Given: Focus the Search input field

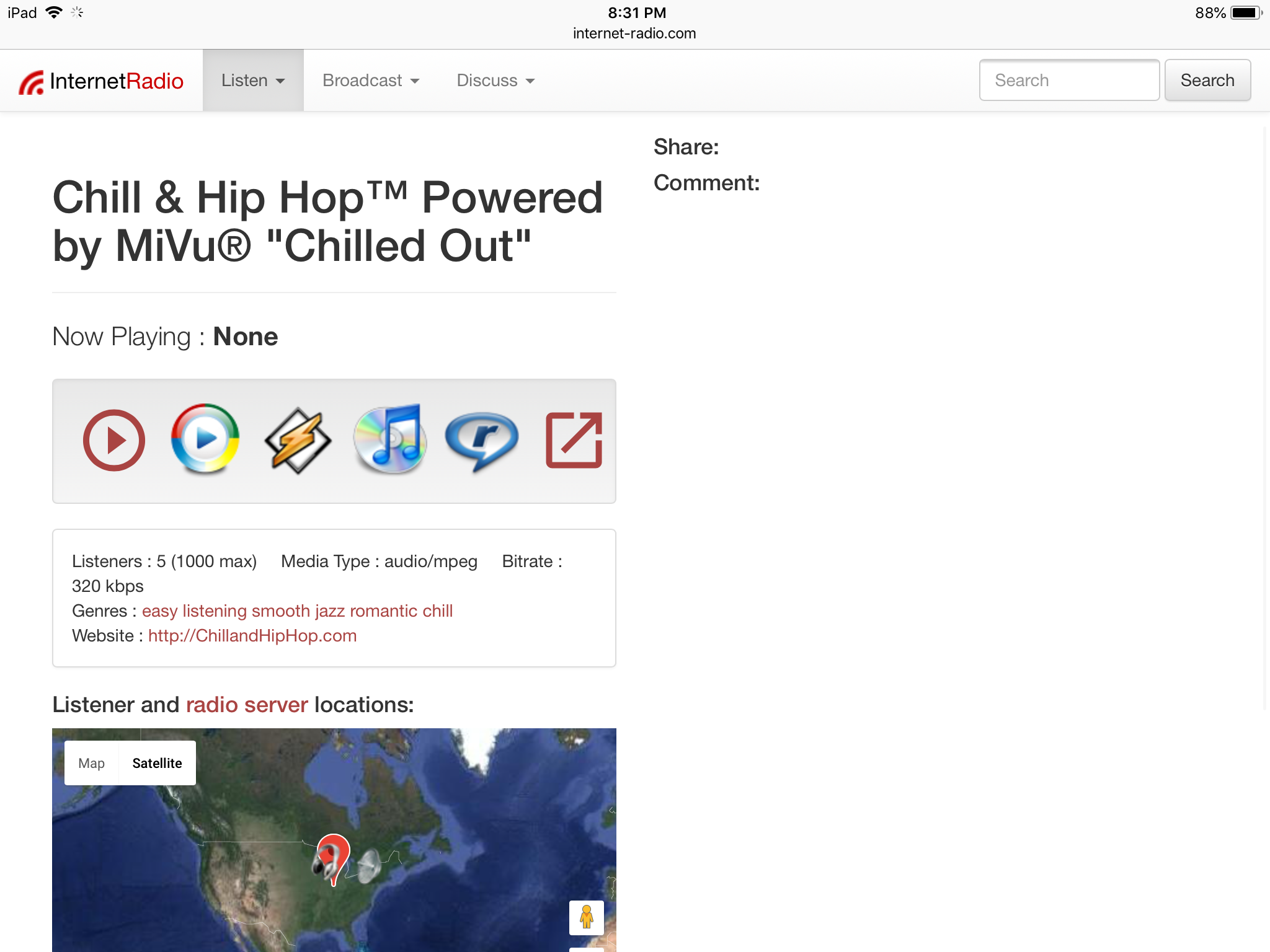Looking at the screenshot, I should 1069,81.
